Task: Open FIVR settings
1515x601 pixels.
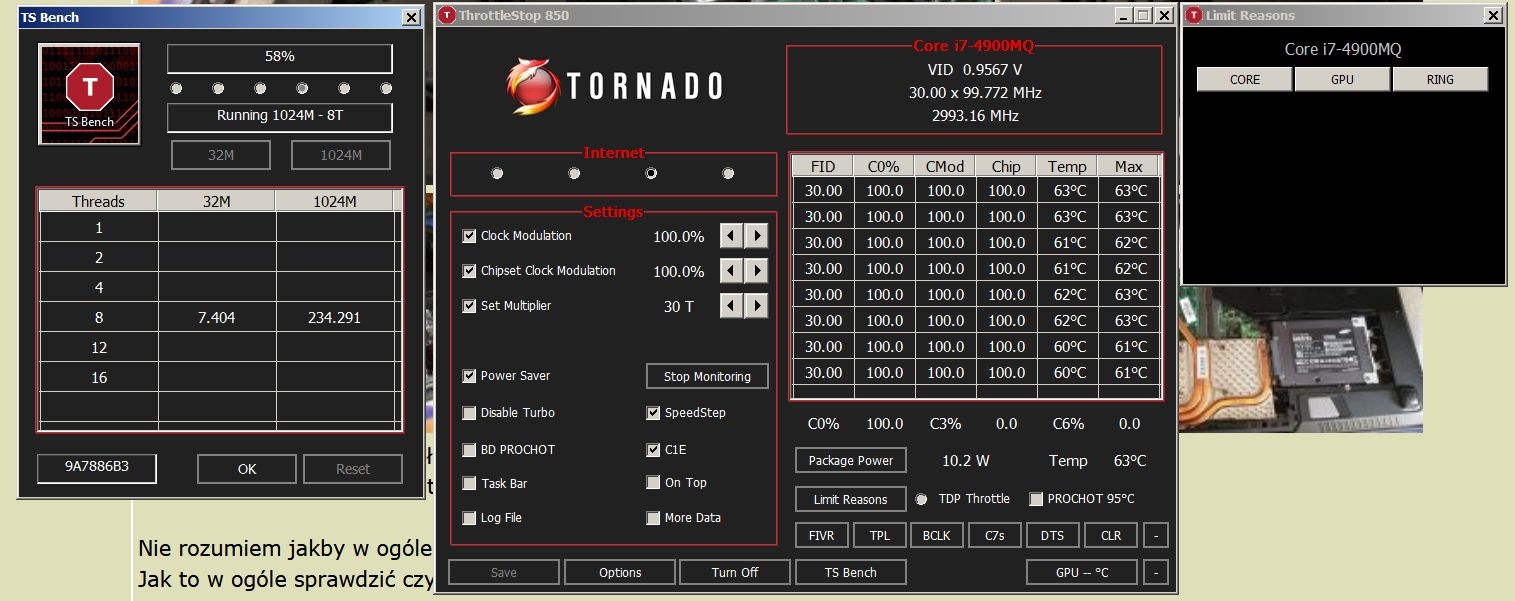Action: (x=822, y=535)
